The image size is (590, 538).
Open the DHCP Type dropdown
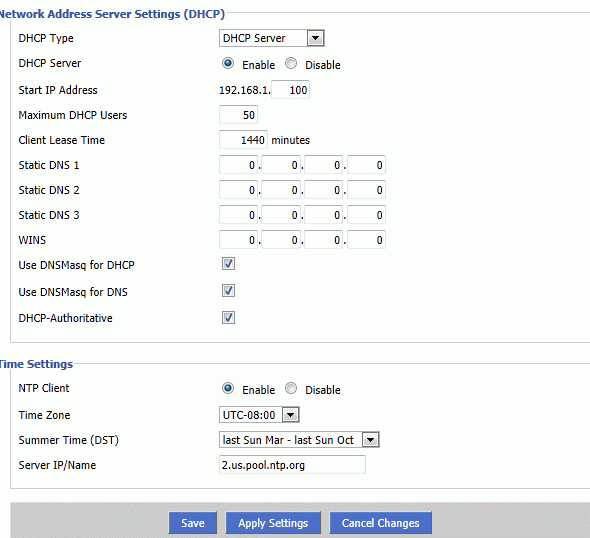(x=272, y=38)
